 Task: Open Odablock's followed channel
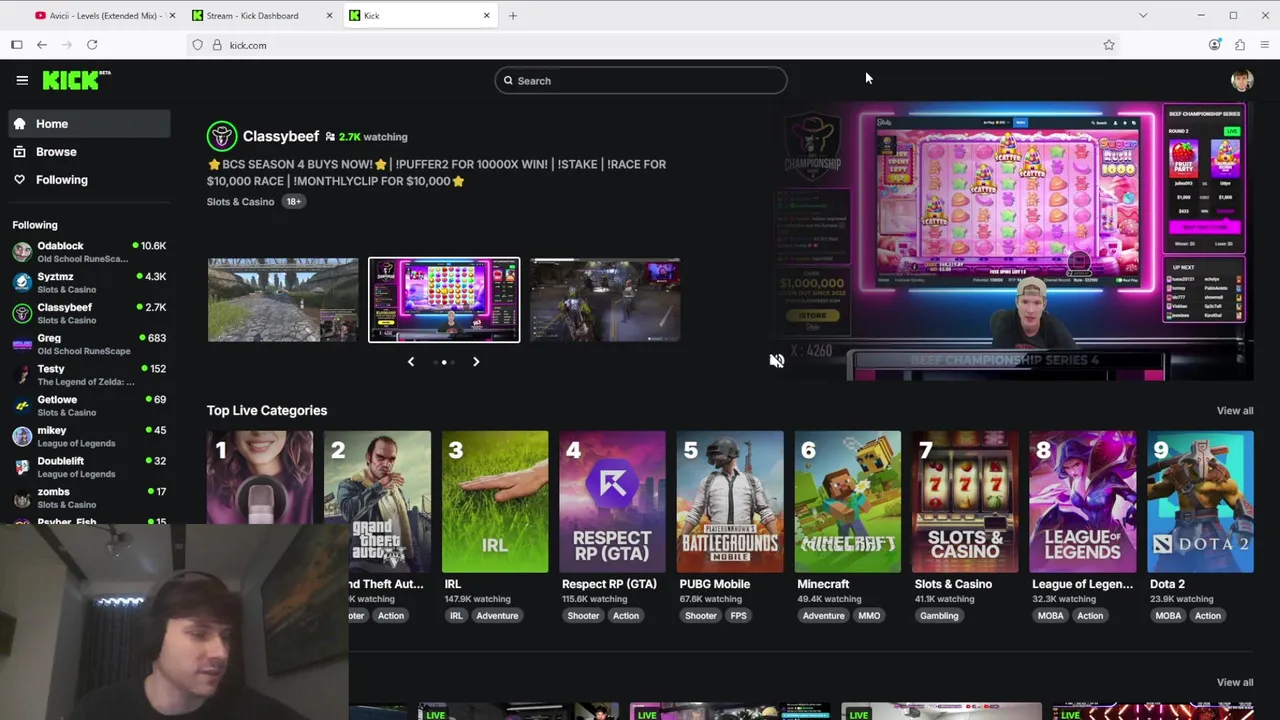[x=89, y=252]
